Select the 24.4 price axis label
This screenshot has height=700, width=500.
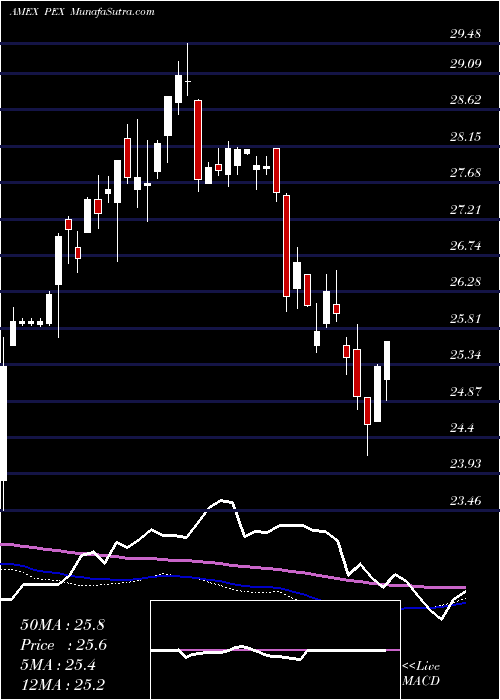462,428
